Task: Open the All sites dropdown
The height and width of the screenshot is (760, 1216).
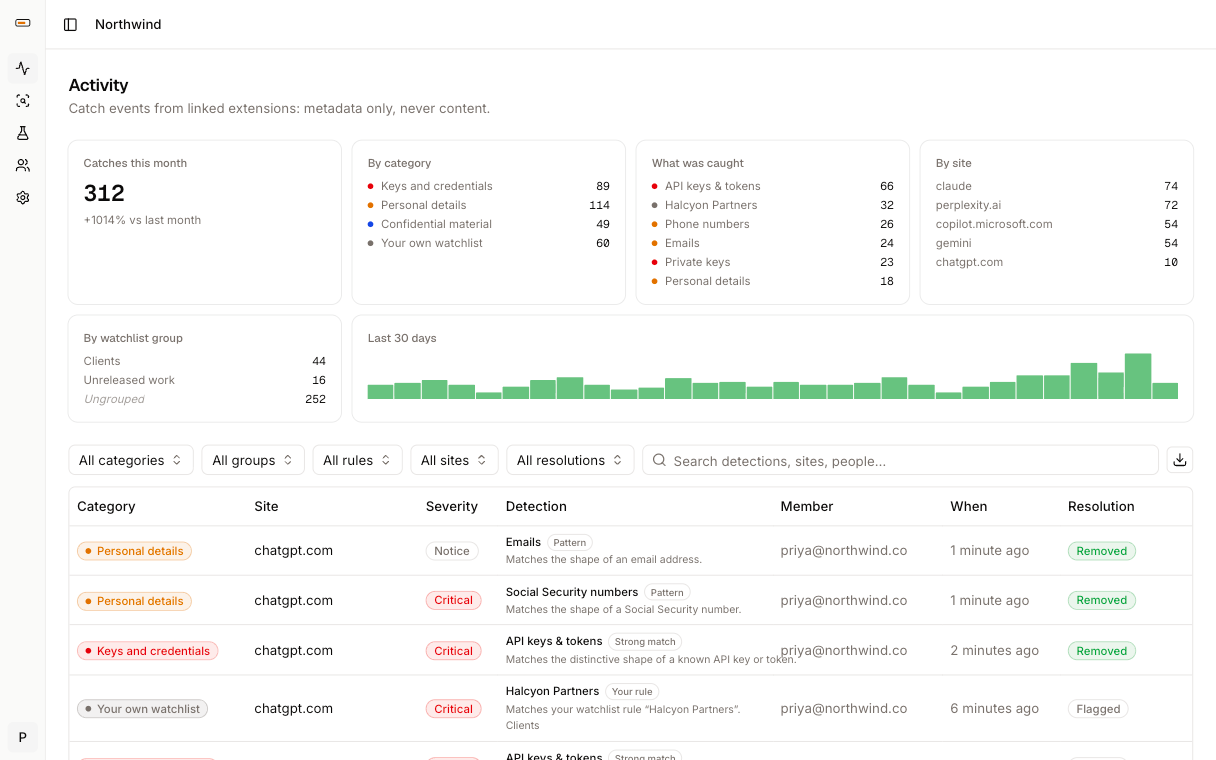Action: coord(454,460)
